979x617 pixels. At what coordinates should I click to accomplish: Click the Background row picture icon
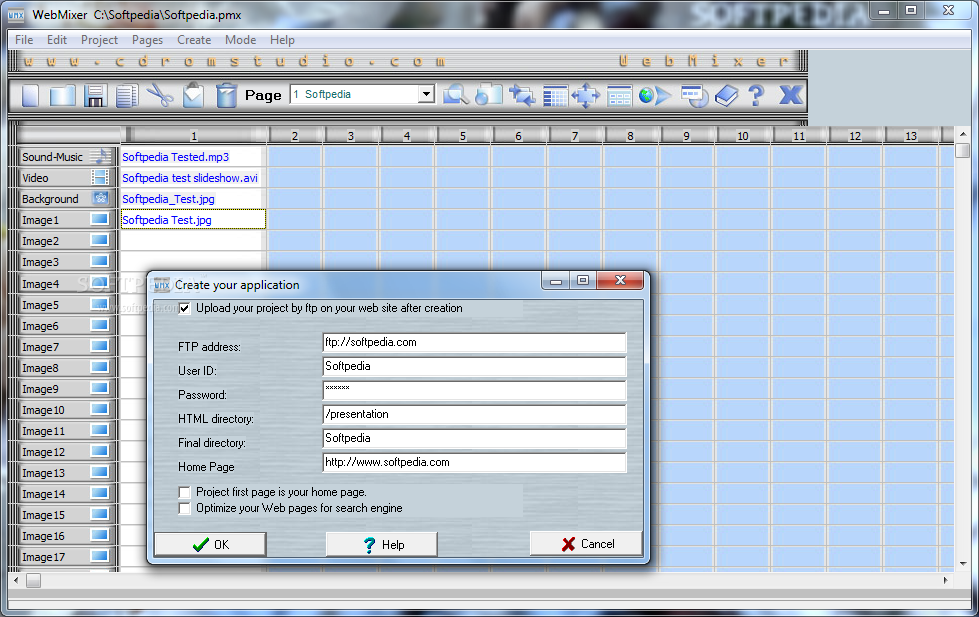pos(100,198)
